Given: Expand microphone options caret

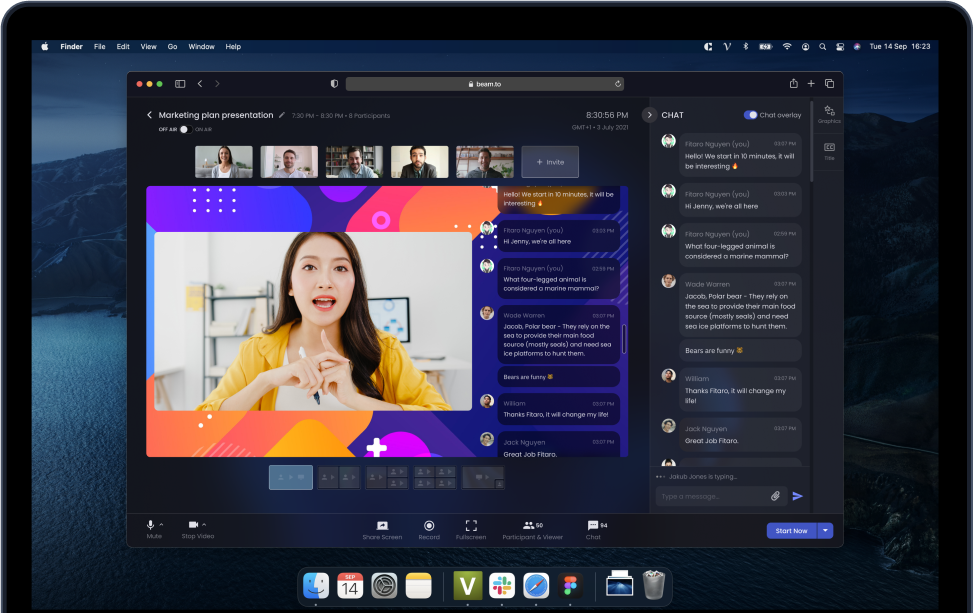Looking at the screenshot, I should (x=161, y=524).
